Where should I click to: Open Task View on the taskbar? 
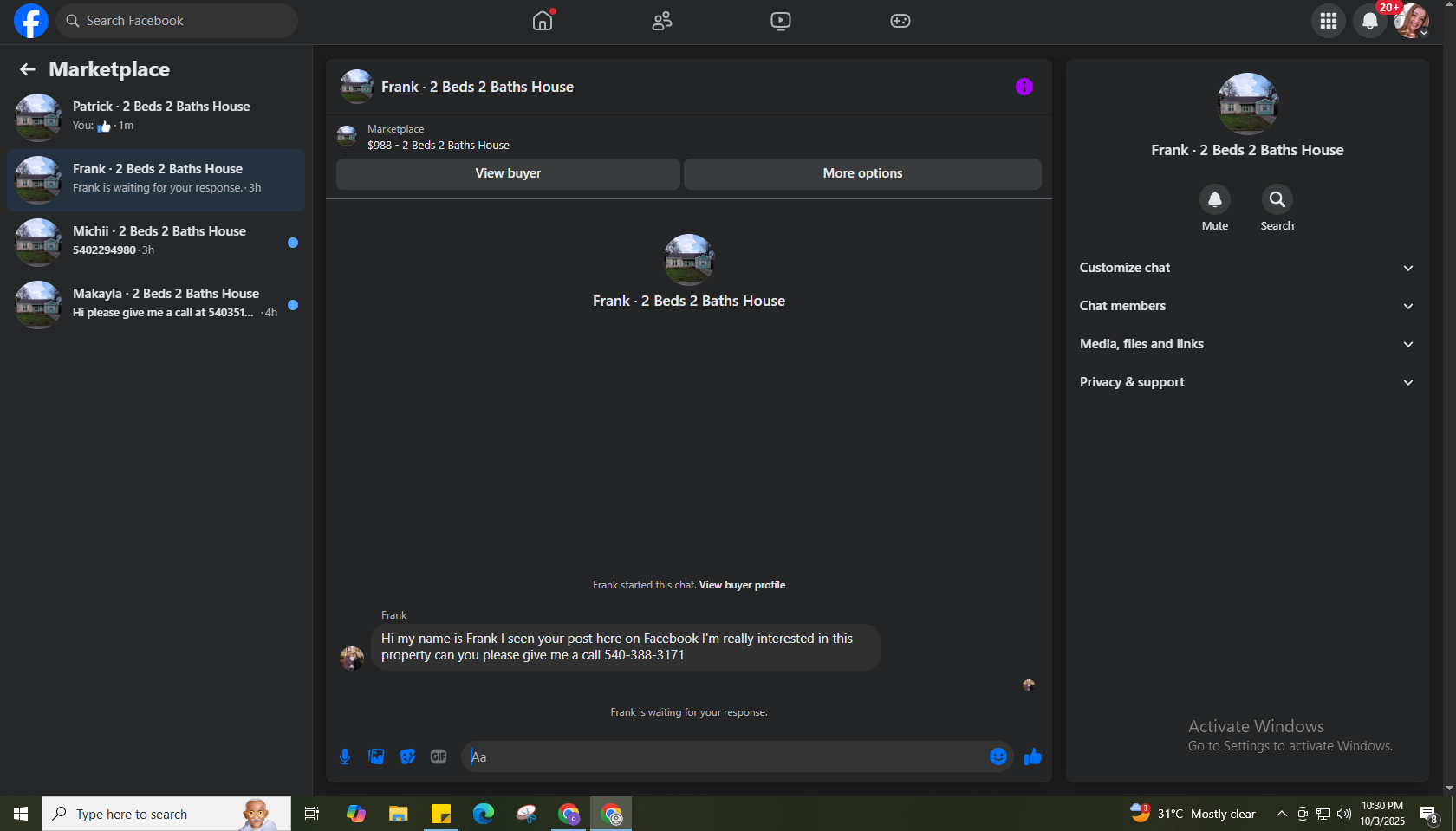coord(312,814)
